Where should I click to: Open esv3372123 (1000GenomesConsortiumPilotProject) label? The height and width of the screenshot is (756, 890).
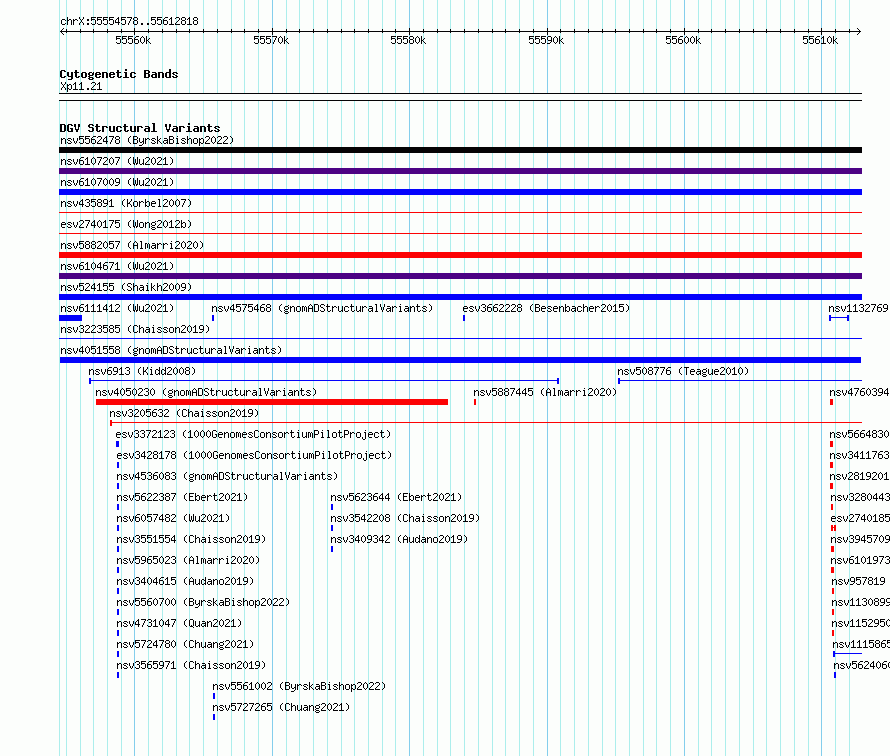tap(253, 434)
